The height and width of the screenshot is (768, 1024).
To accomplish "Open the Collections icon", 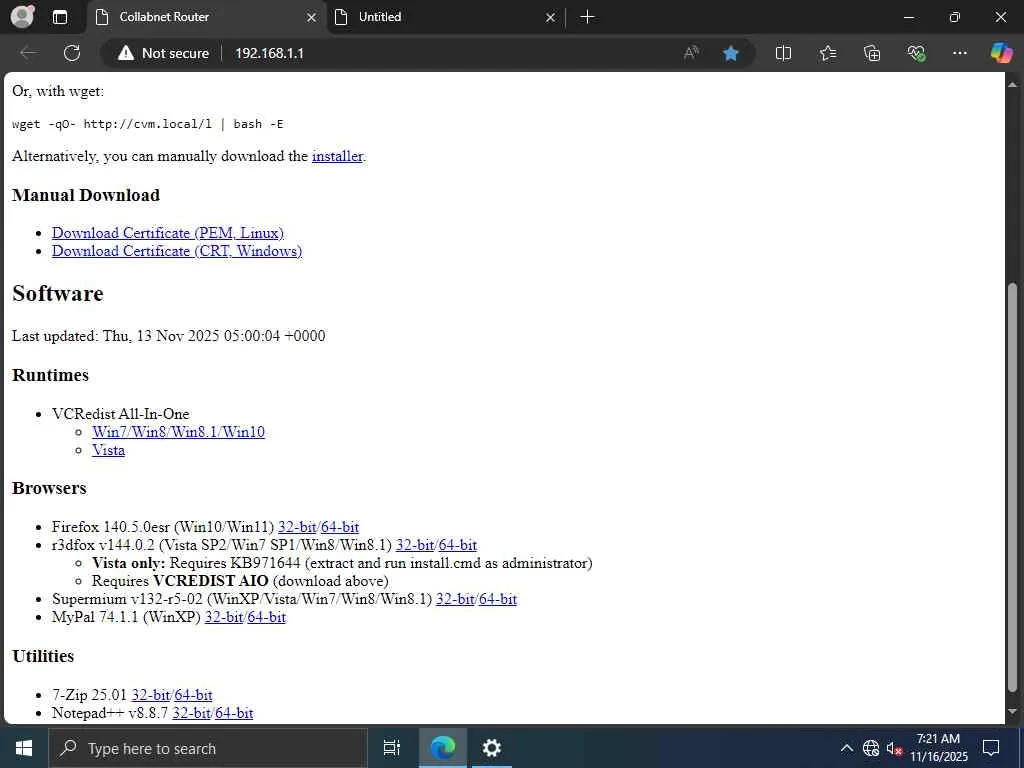I will (872, 53).
